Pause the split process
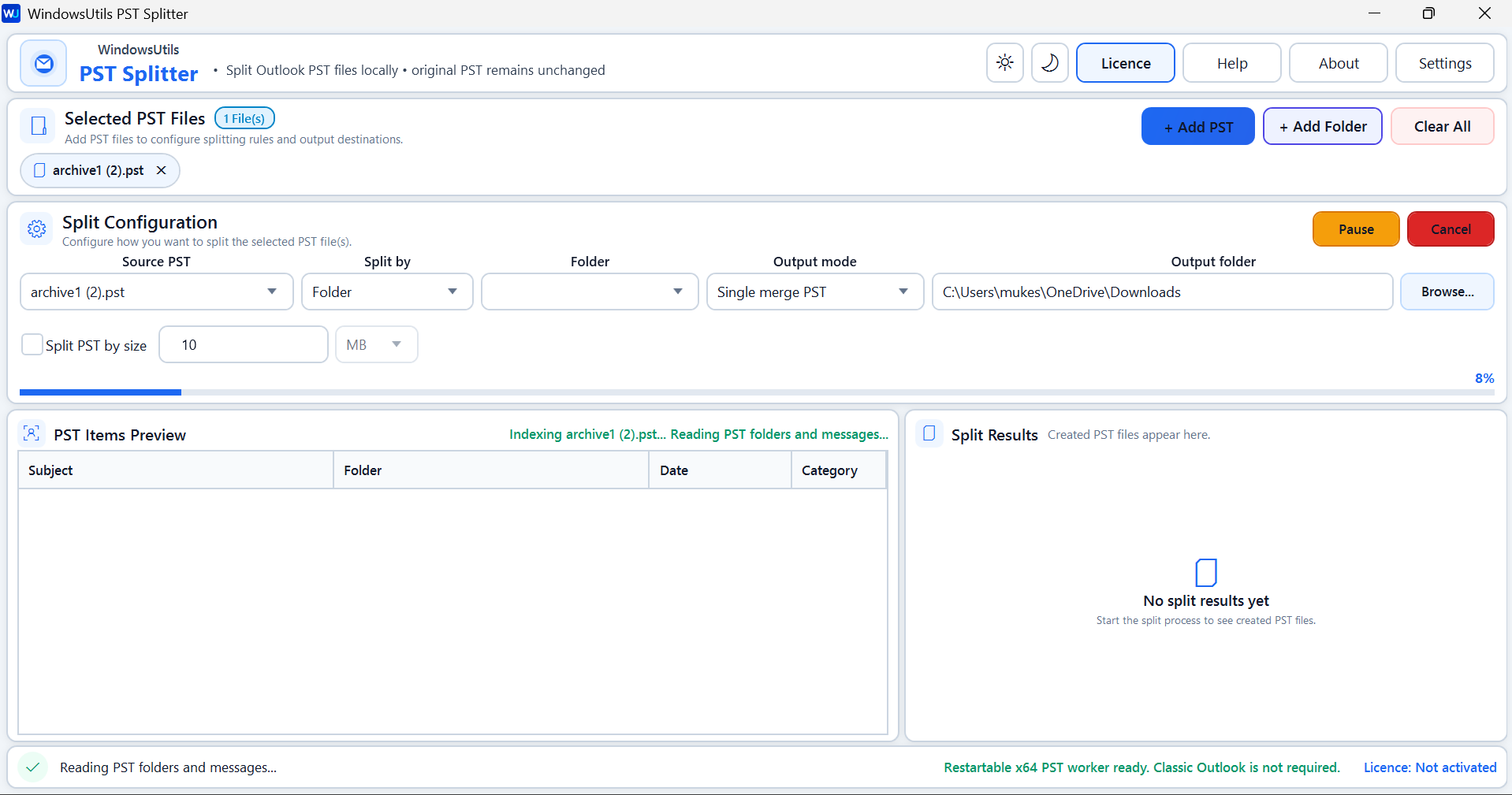Image resolution: width=1512 pixels, height=795 pixels. coord(1356,229)
